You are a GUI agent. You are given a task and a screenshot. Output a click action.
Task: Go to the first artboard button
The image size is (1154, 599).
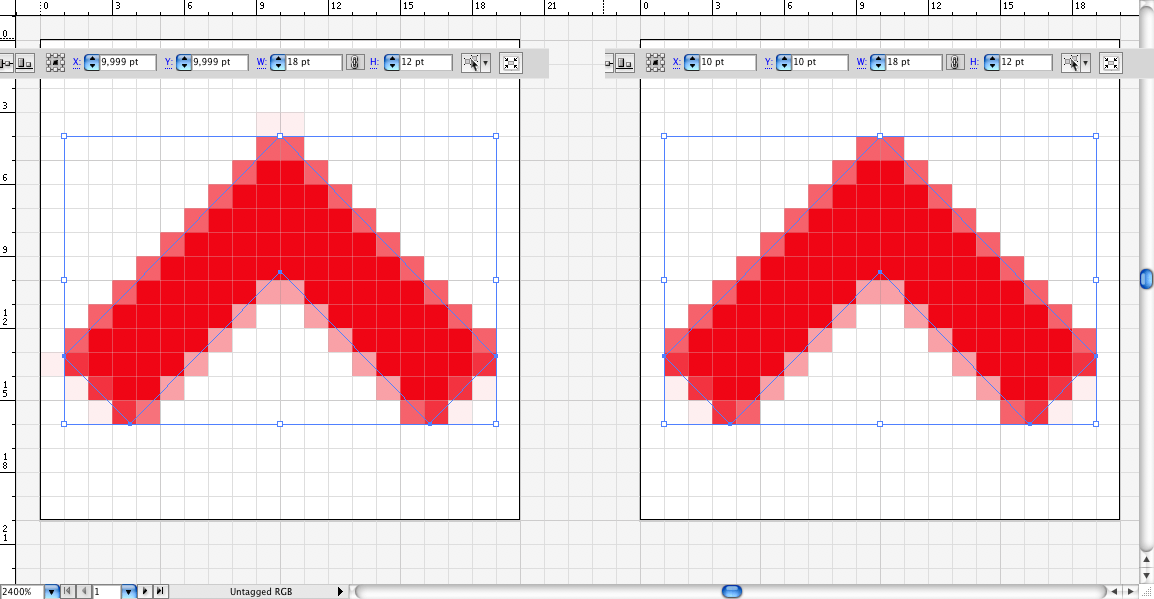[68, 591]
